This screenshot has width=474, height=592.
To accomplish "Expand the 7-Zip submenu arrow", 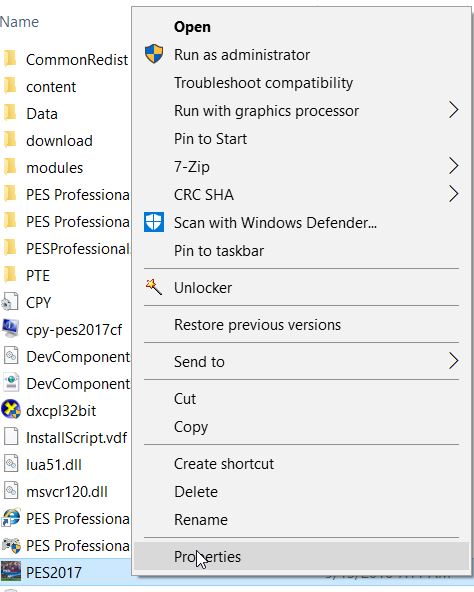I will pyautogui.click(x=453, y=166).
